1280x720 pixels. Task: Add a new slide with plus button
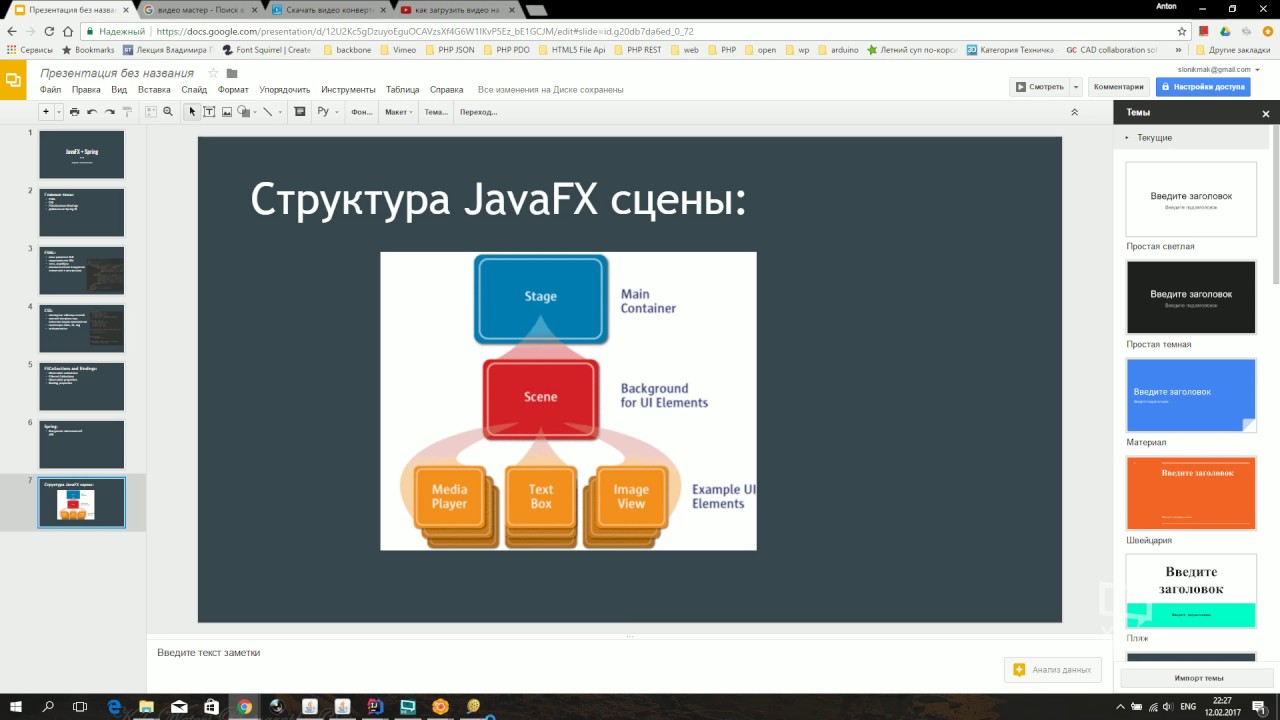coord(46,112)
